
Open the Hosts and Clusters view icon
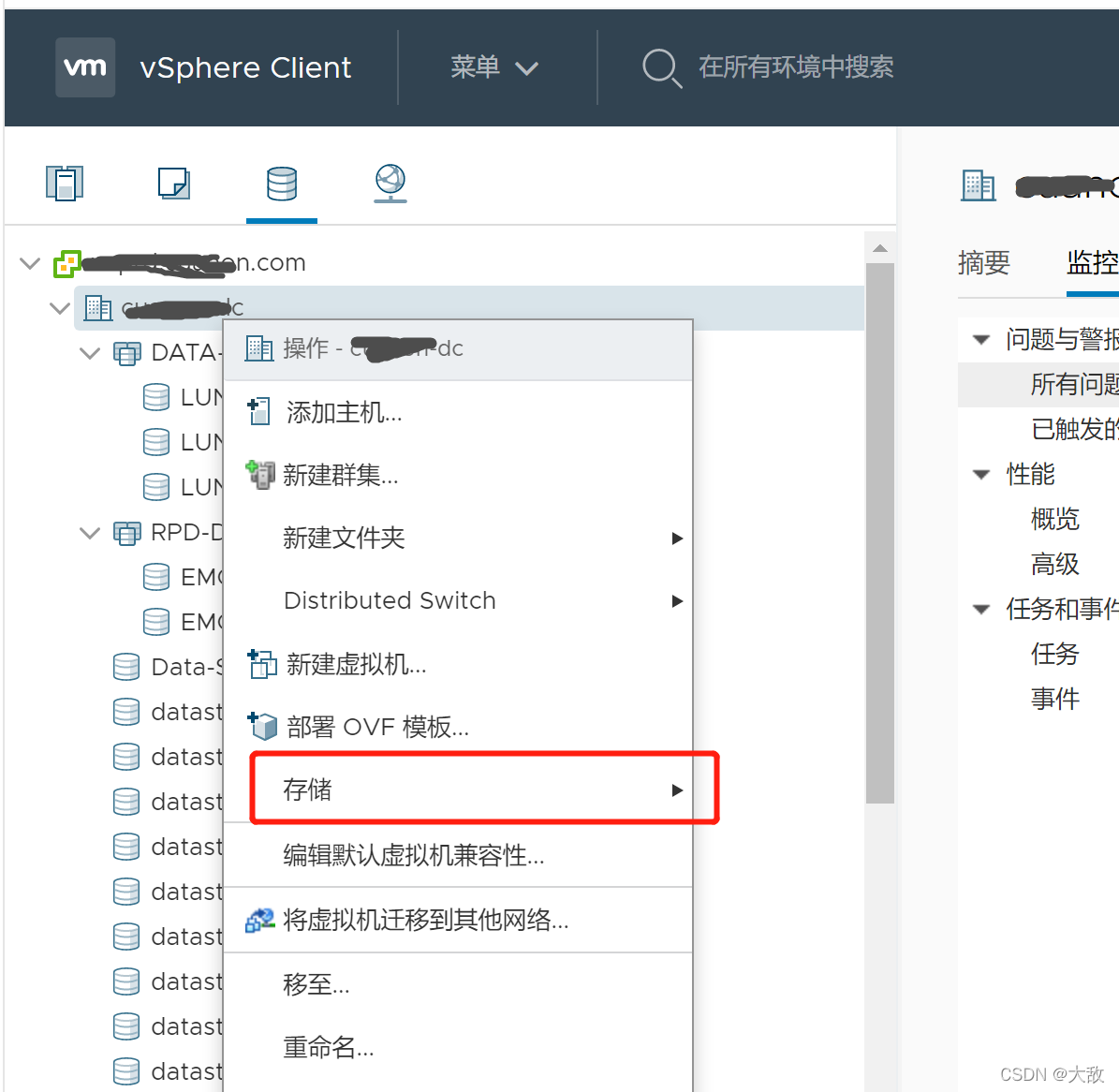pyautogui.click(x=65, y=184)
